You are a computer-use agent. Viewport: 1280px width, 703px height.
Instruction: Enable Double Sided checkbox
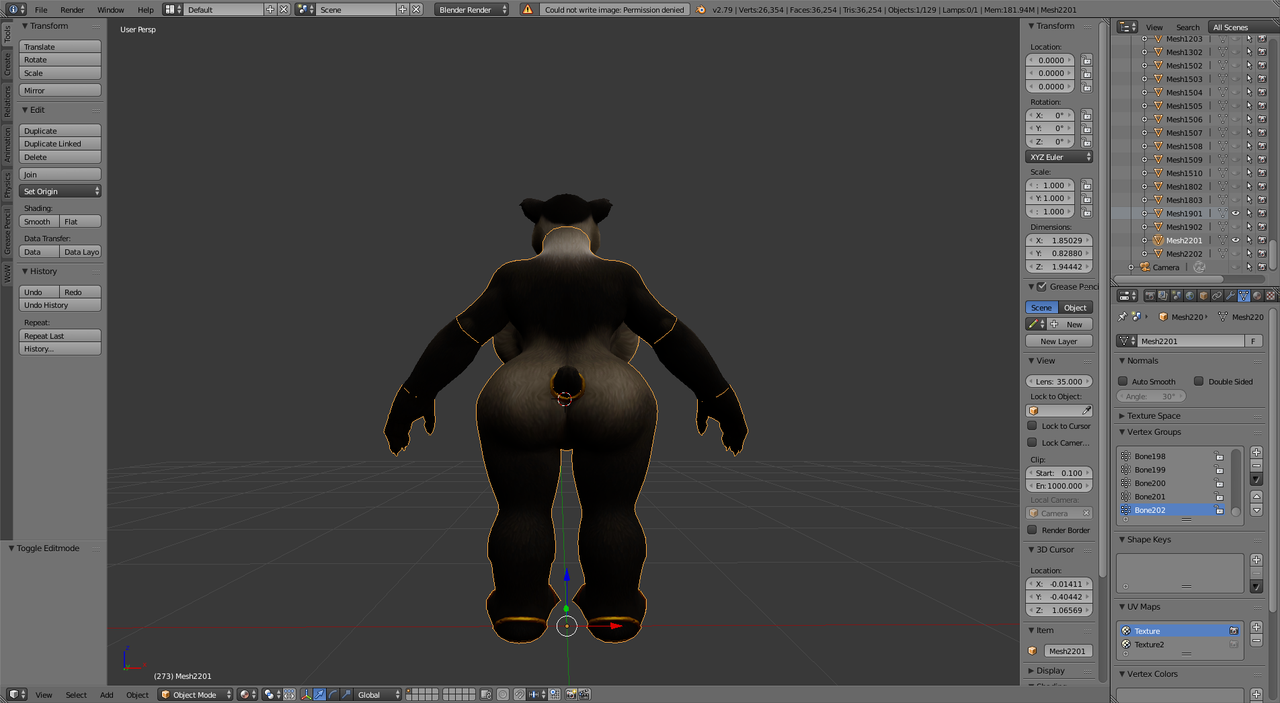coord(1199,381)
